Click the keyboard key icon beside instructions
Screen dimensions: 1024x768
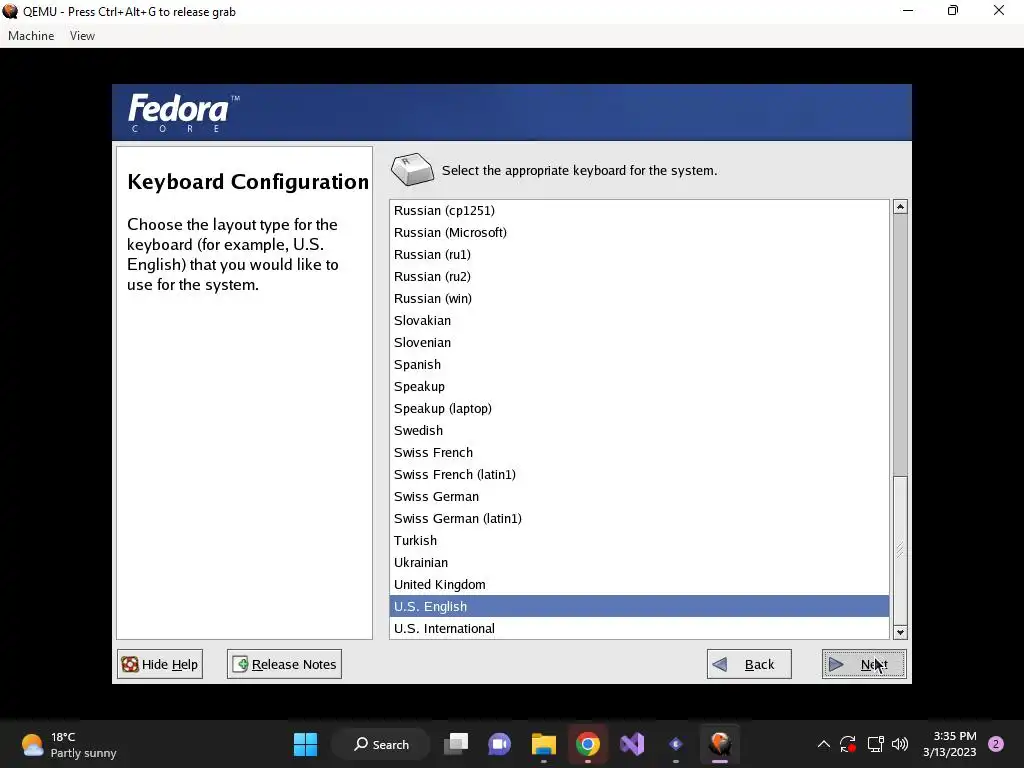click(x=412, y=170)
